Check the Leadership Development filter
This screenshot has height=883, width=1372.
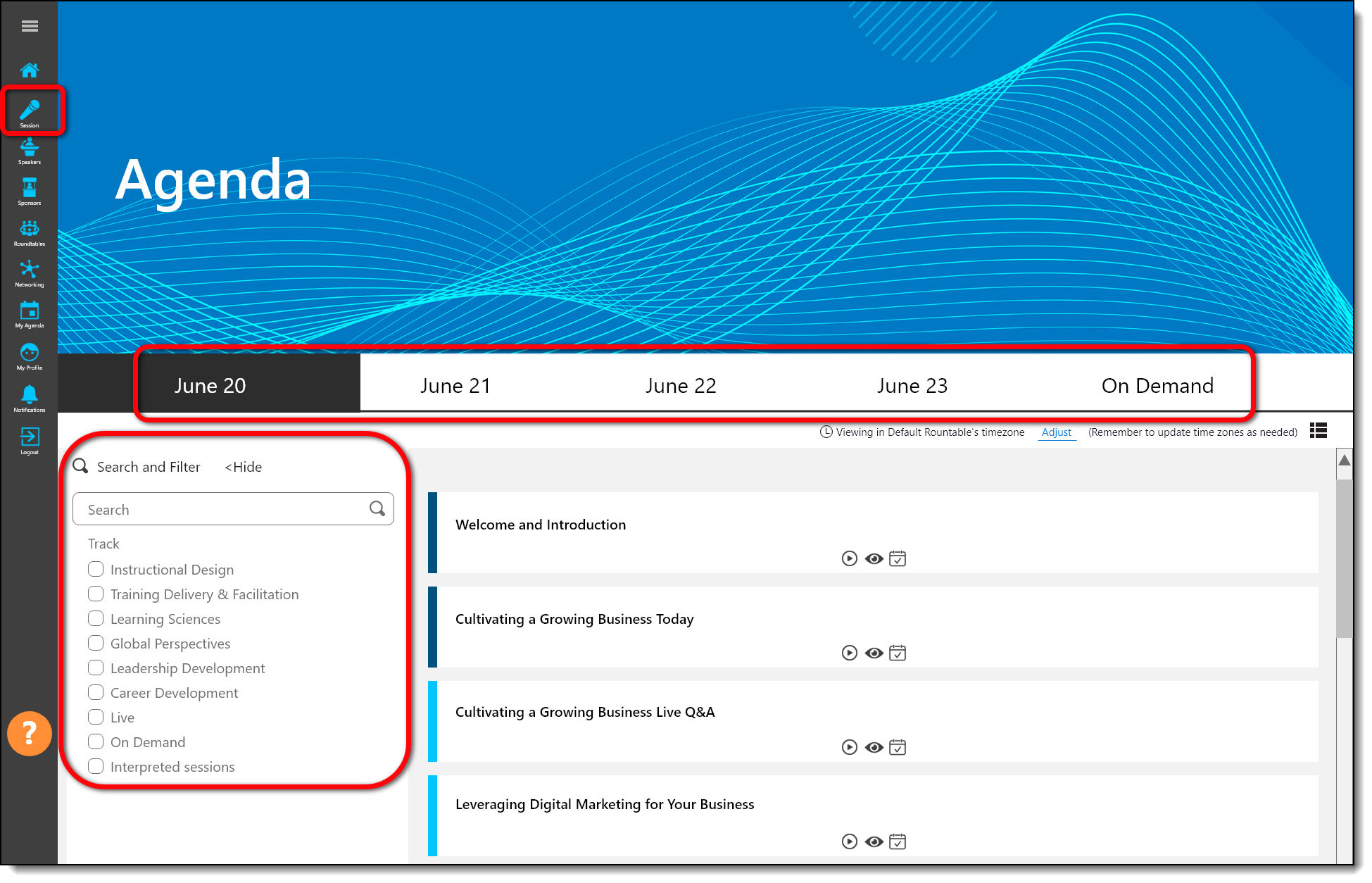[x=96, y=668]
